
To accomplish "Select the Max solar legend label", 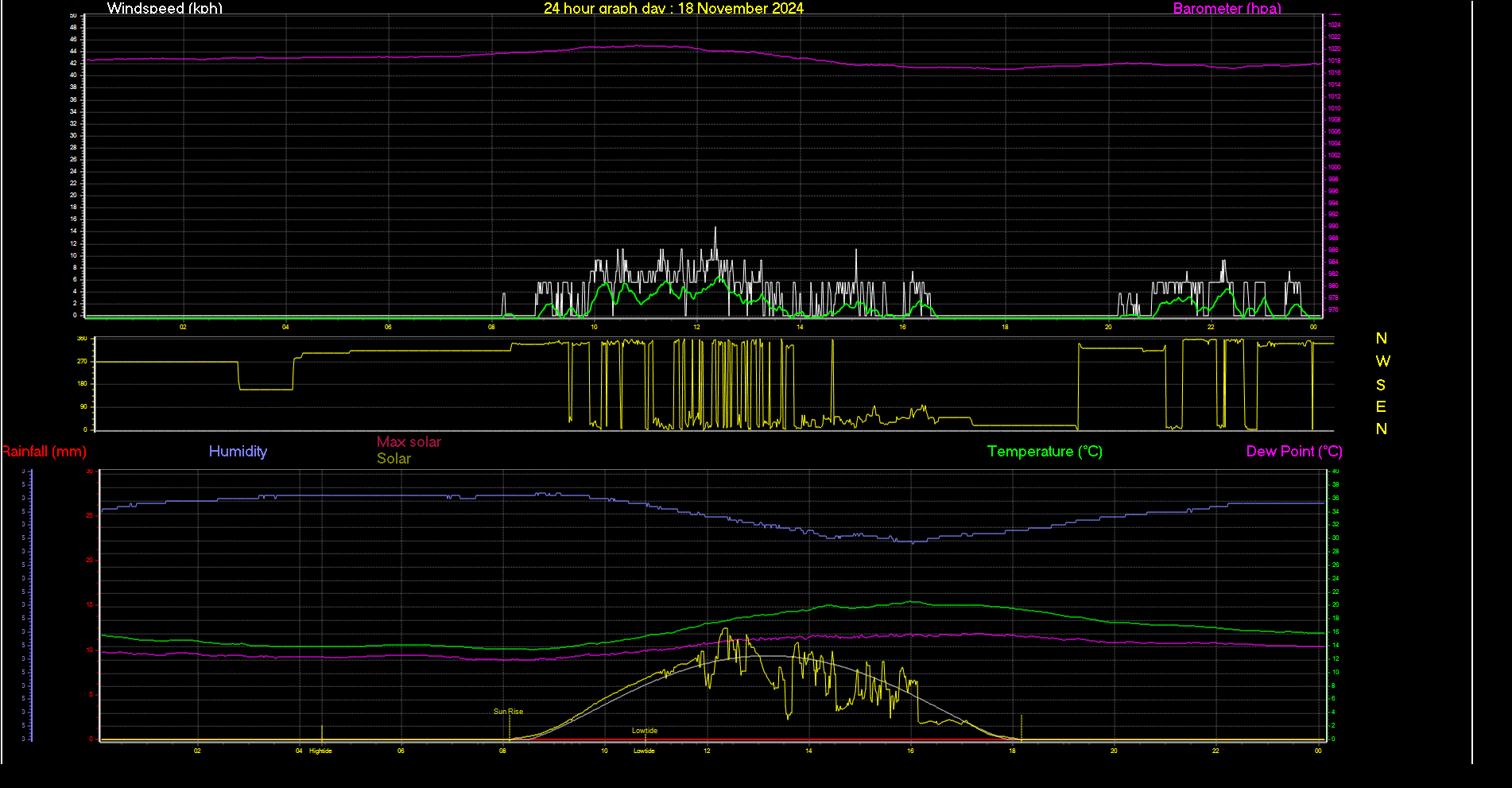I will click(x=409, y=441).
